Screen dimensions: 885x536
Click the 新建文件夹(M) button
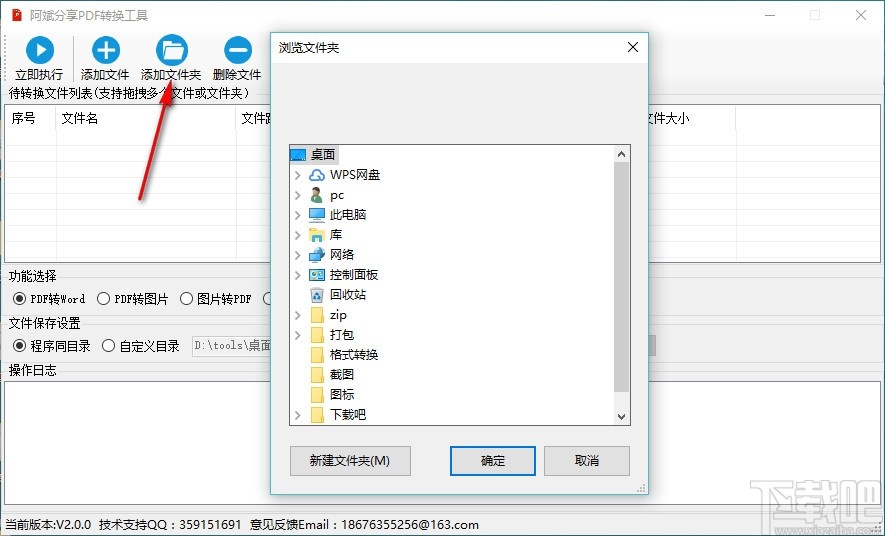(350, 461)
